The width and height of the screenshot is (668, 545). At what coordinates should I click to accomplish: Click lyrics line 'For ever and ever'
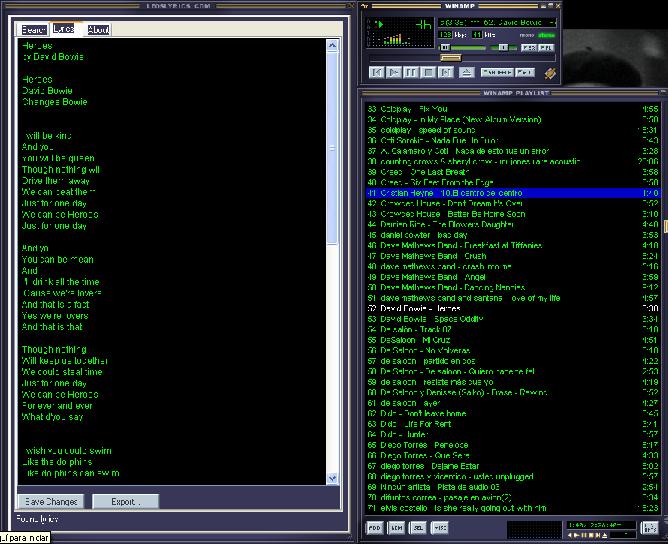tap(57, 406)
